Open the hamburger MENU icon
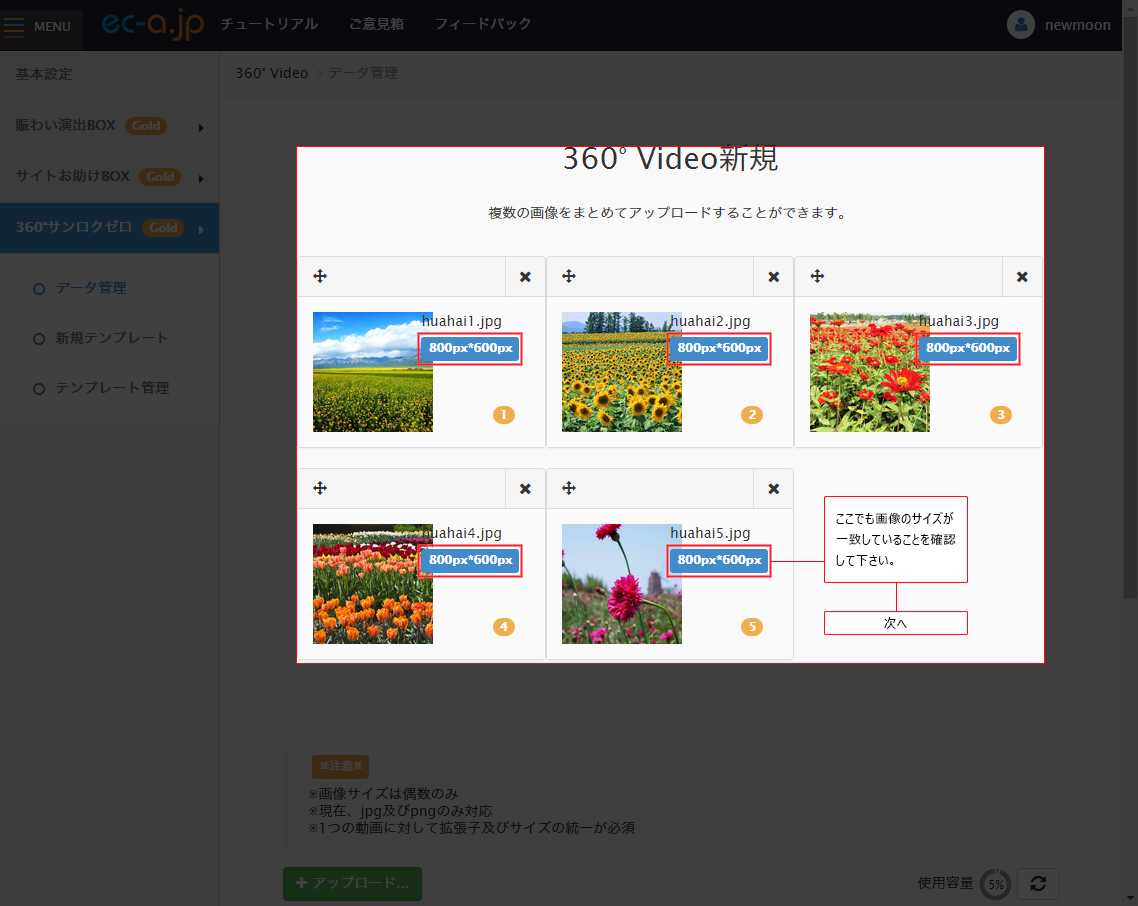Image resolution: width=1138 pixels, height=906 pixels. 14,26
